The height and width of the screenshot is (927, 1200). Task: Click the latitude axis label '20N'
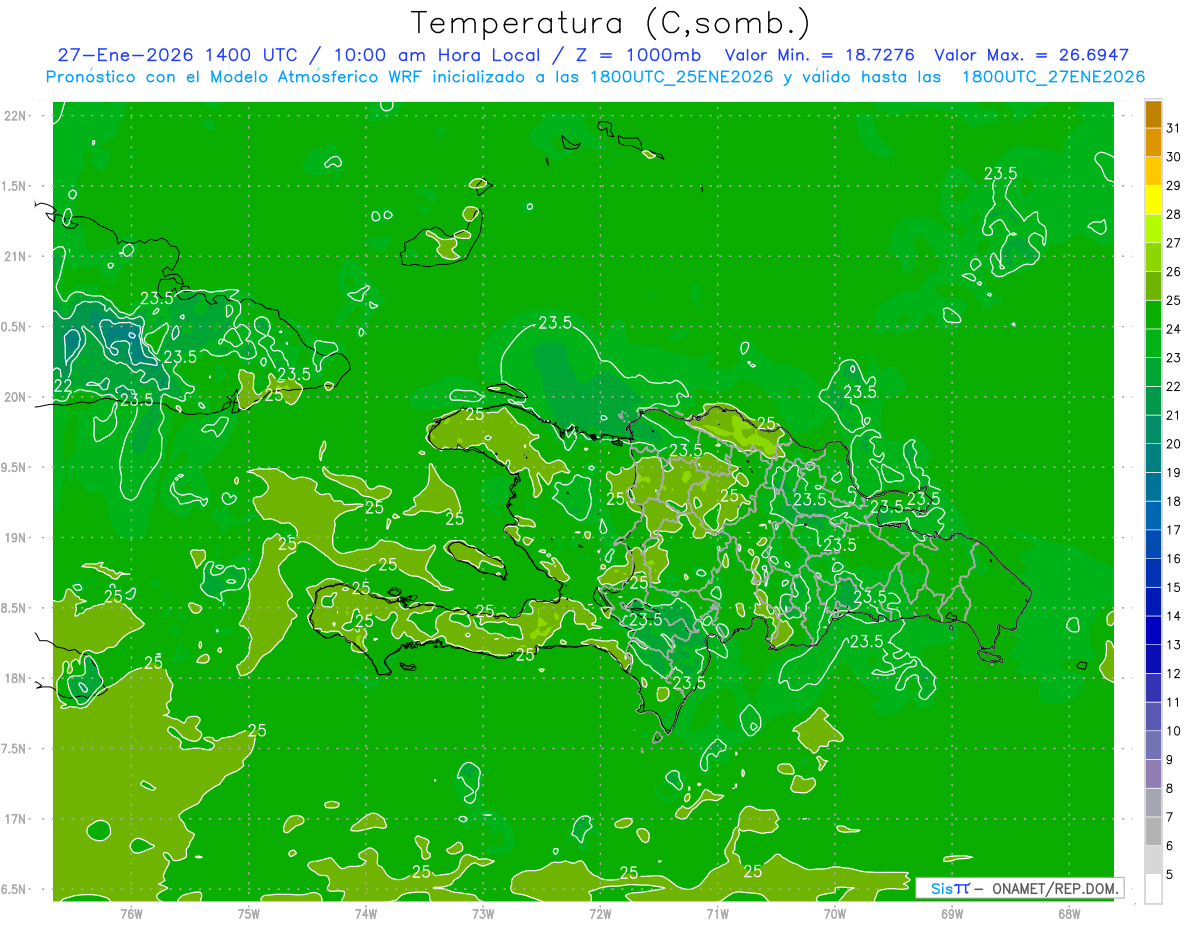14,397
